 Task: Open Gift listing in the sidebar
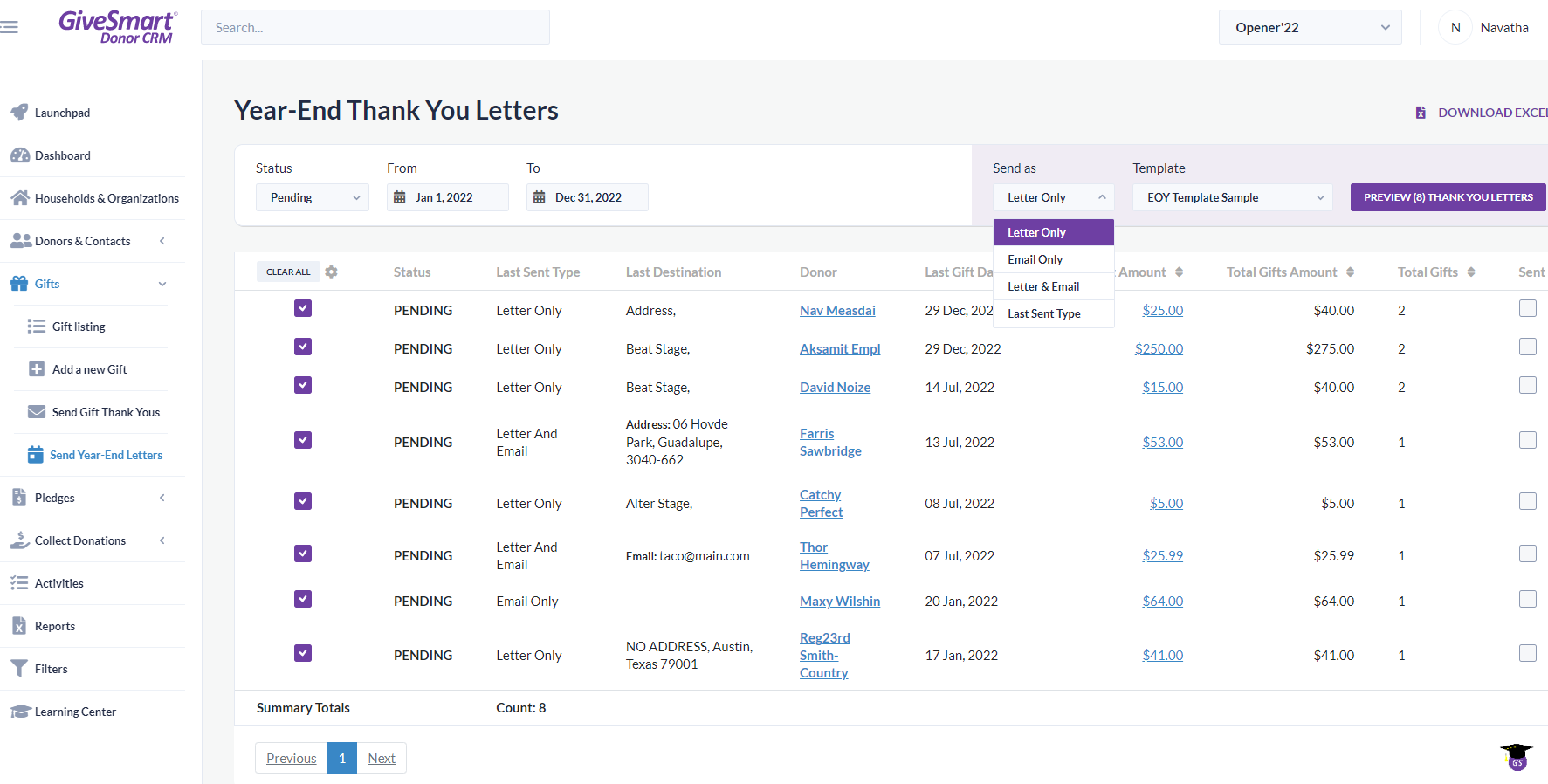click(79, 327)
